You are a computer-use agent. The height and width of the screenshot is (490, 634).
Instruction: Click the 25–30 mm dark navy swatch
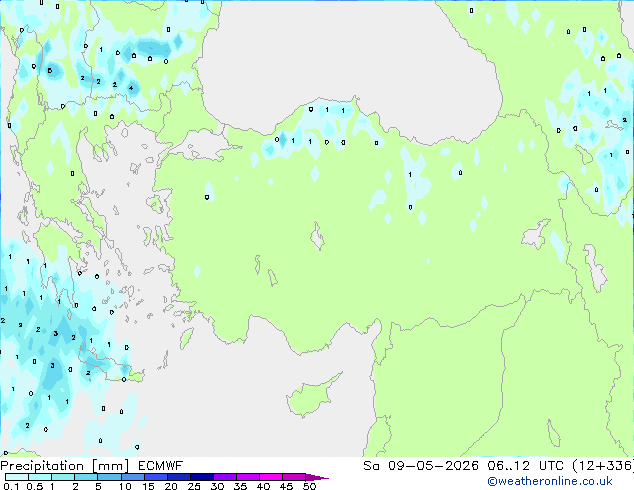click(201, 477)
